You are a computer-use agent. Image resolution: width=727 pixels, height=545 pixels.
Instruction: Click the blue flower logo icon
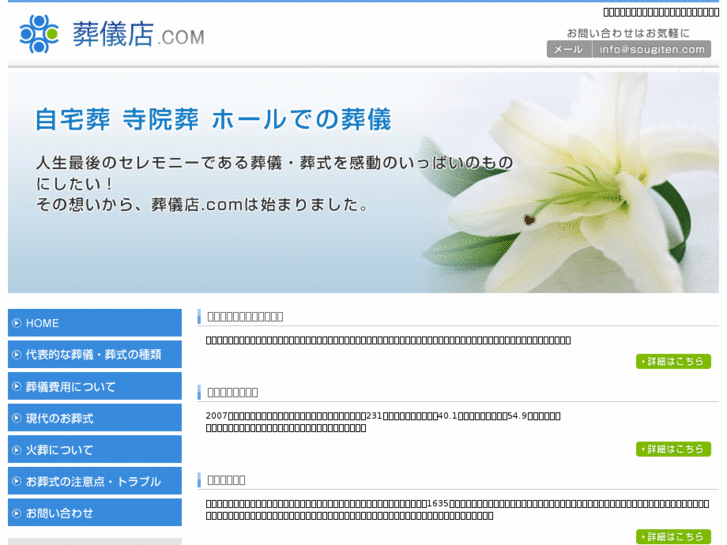pos(39,34)
